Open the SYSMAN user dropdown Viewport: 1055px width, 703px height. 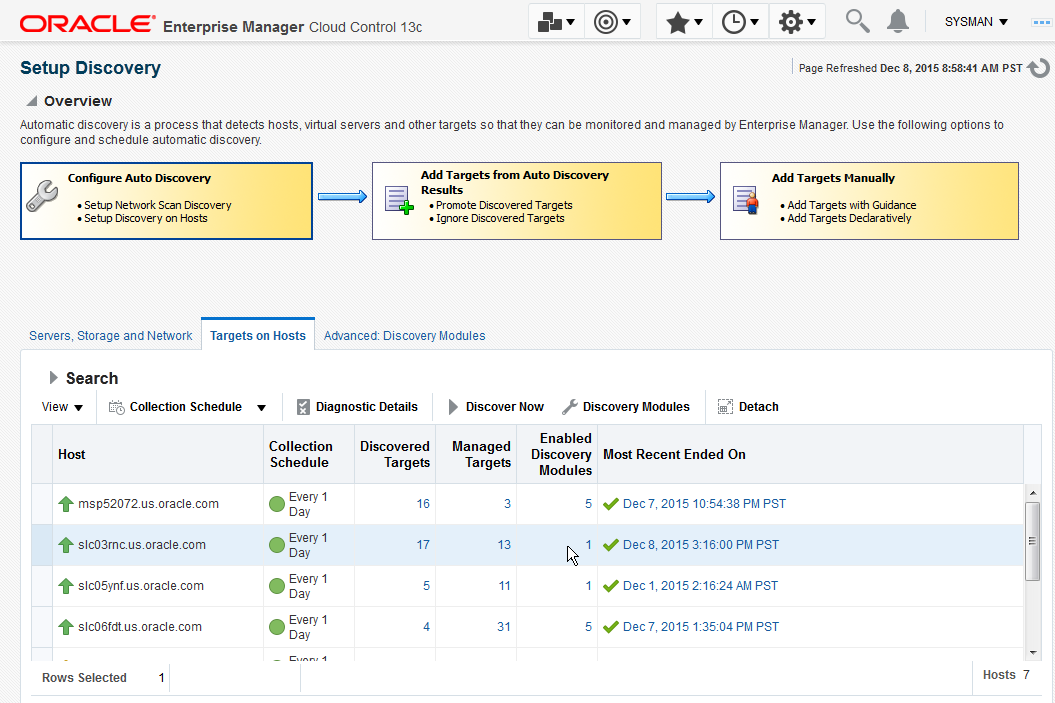976,21
